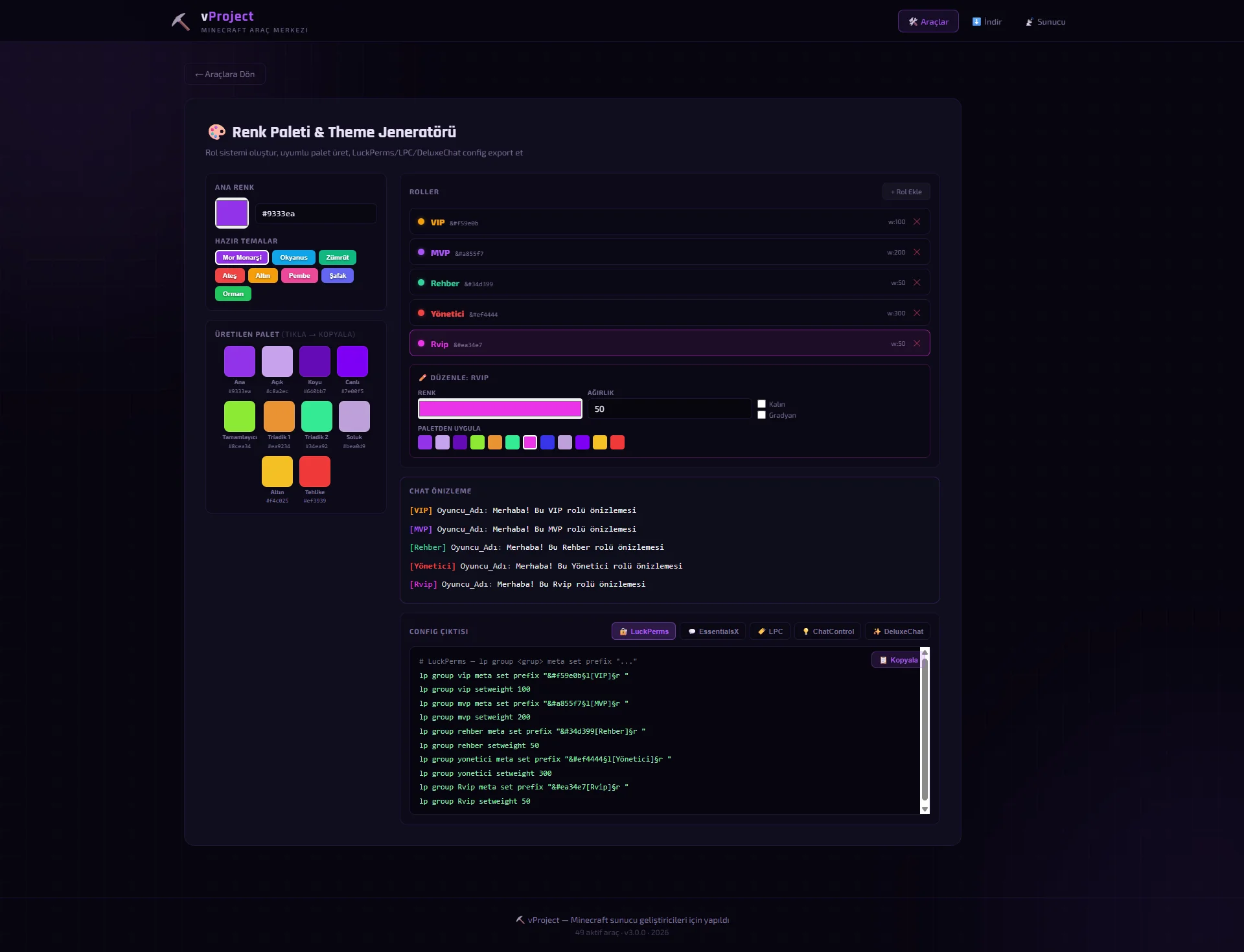Apply the Altın preset theme

pos(263,276)
